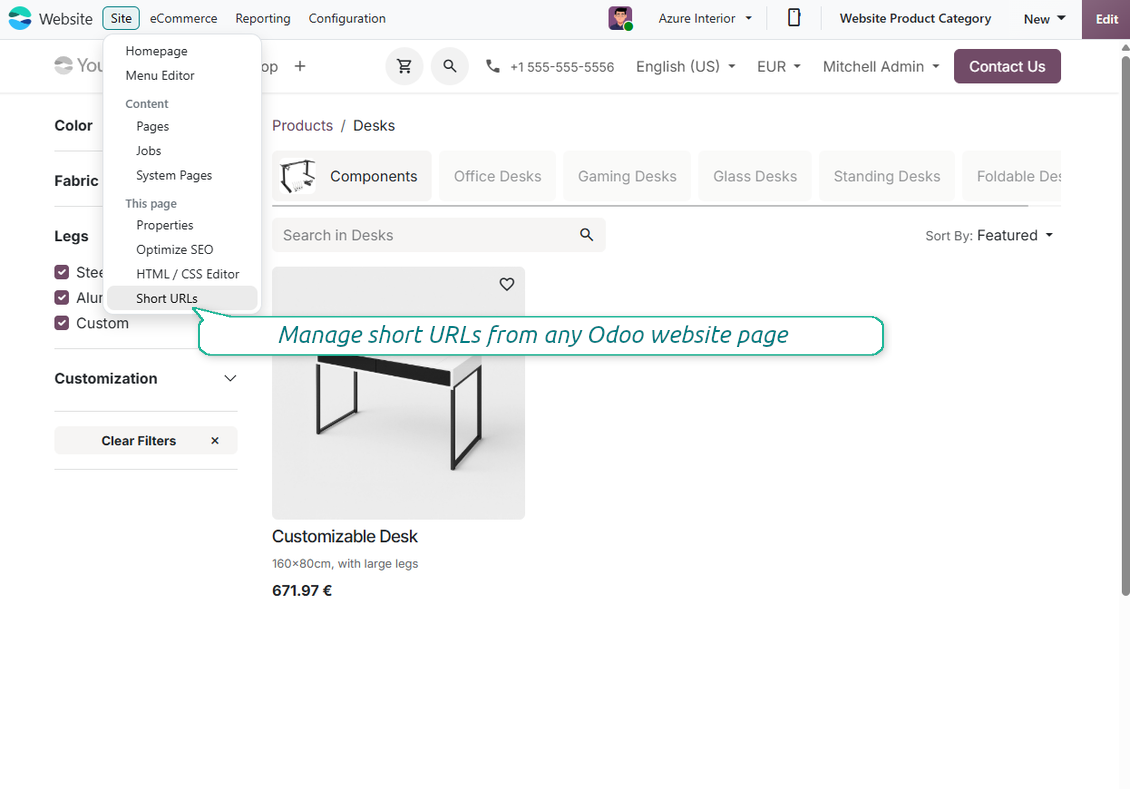1130x789 pixels.
Task: Click the Website Product Category button
Action: pyautogui.click(x=915, y=19)
